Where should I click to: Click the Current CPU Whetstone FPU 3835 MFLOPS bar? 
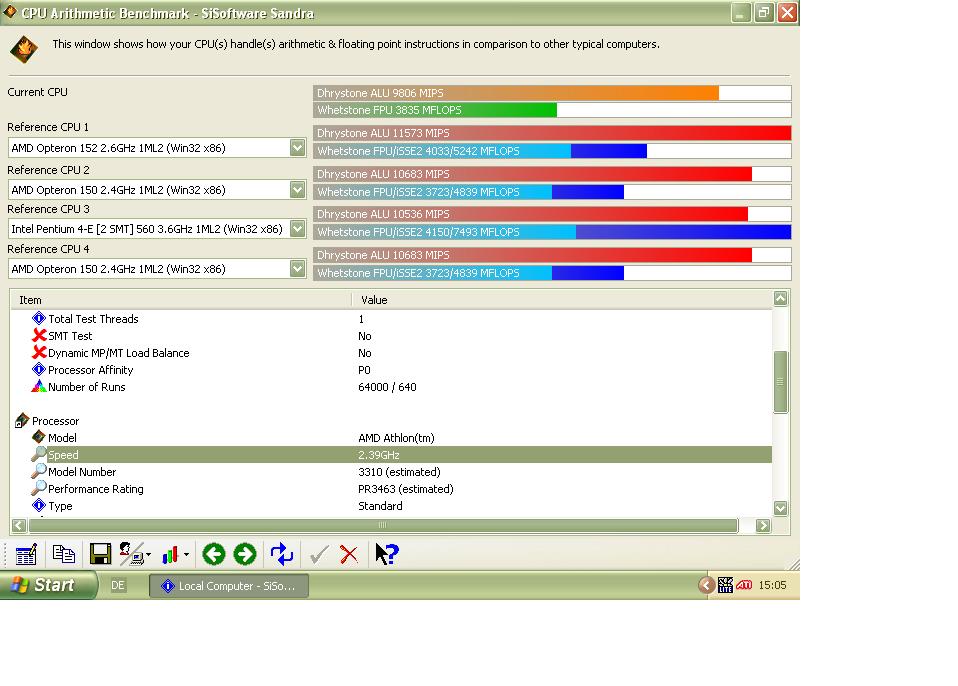(x=552, y=110)
